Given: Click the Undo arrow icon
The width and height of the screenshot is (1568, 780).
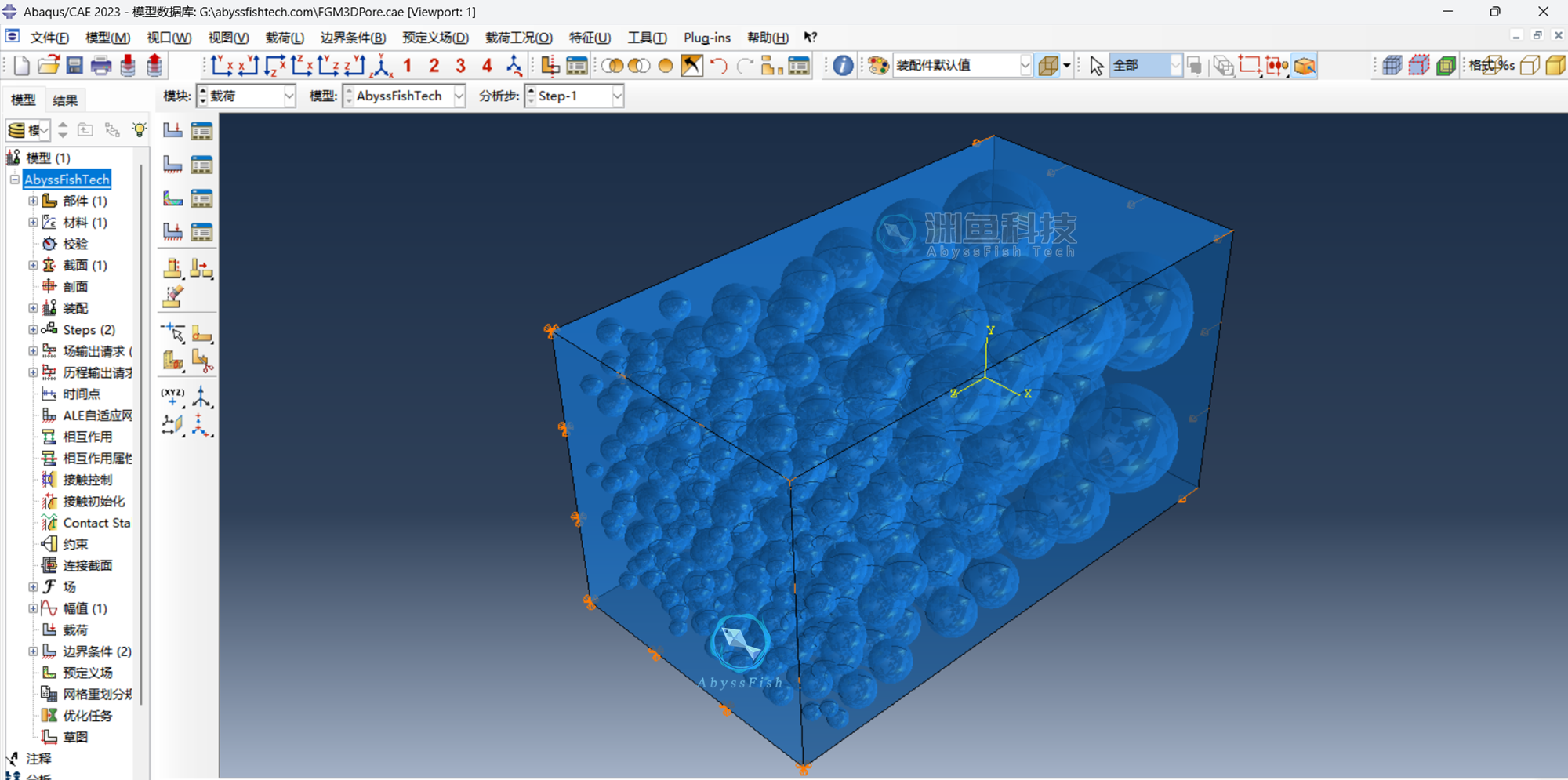Looking at the screenshot, I should click(x=718, y=66).
